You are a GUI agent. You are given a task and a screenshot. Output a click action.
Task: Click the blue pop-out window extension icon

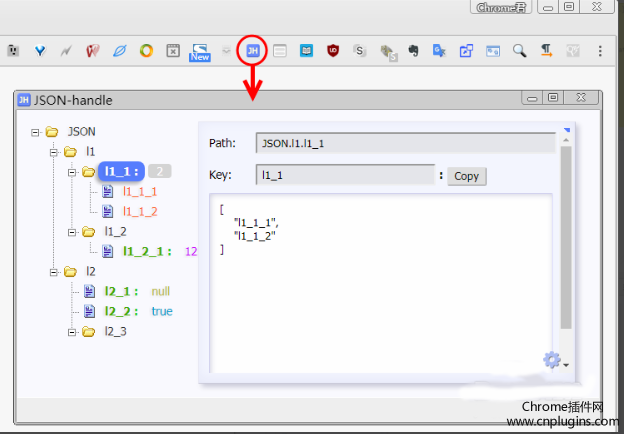[x=466, y=51]
